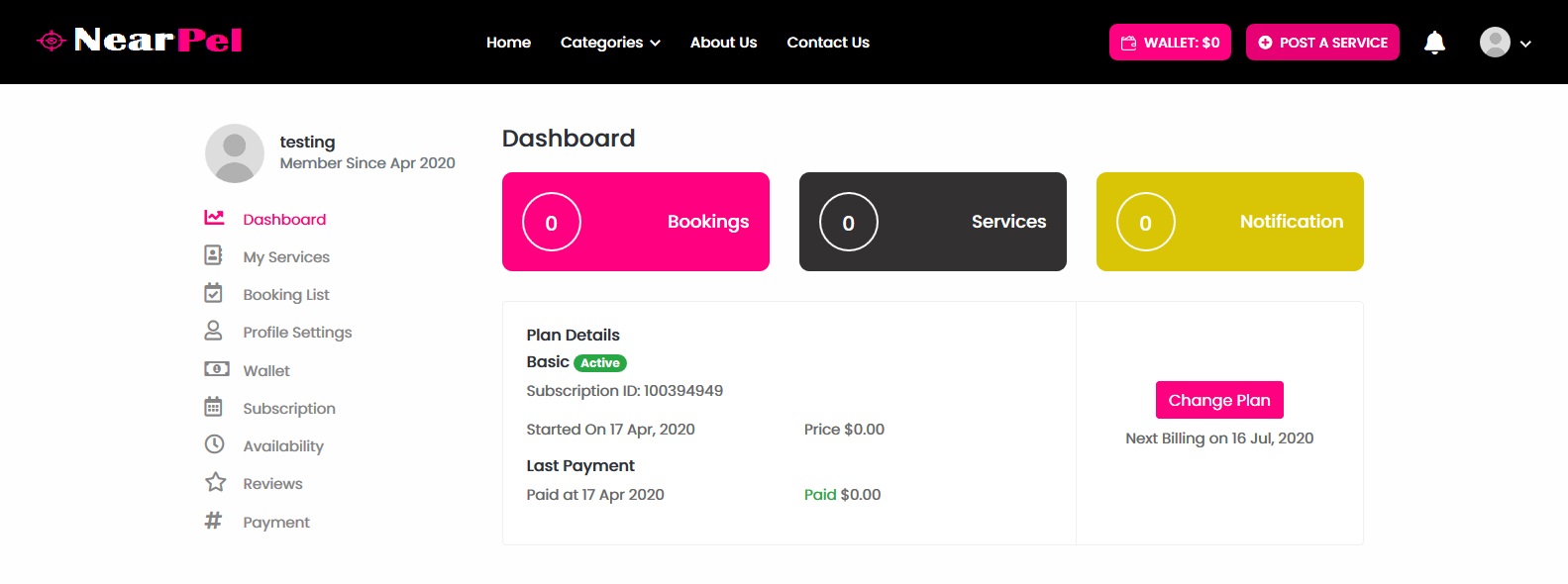The height and width of the screenshot is (584, 1568).
Task: Click the Reviews star icon
Action: point(215,482)
